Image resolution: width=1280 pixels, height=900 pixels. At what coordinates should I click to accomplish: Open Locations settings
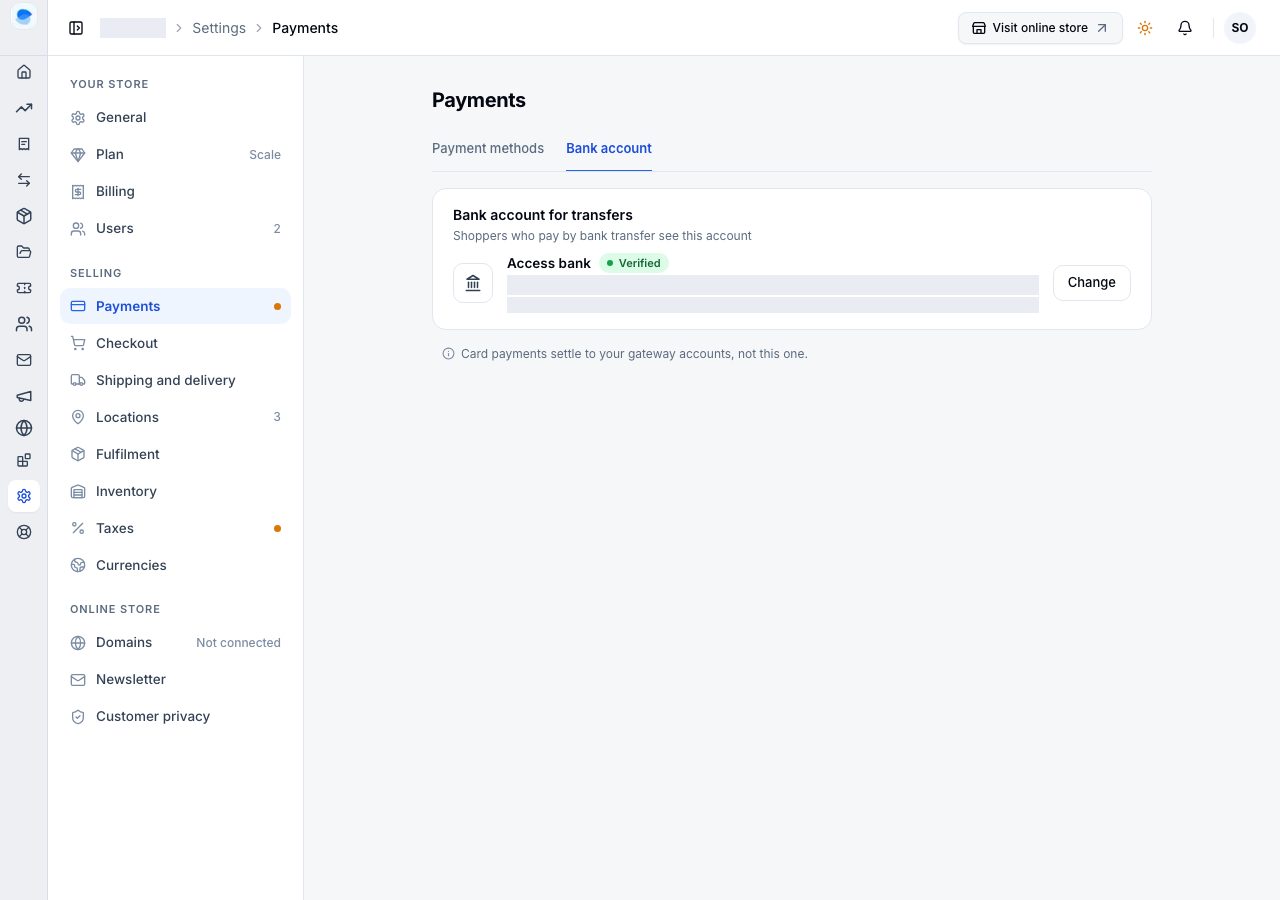coord(176,417)
